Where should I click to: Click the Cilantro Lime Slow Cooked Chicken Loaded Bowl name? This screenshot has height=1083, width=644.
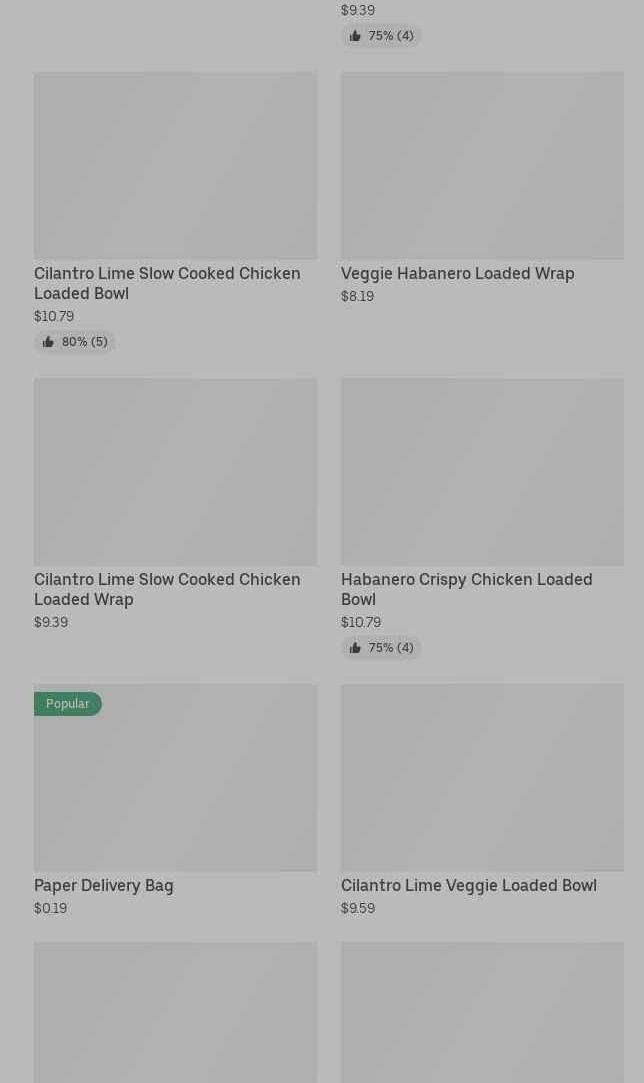167,283
